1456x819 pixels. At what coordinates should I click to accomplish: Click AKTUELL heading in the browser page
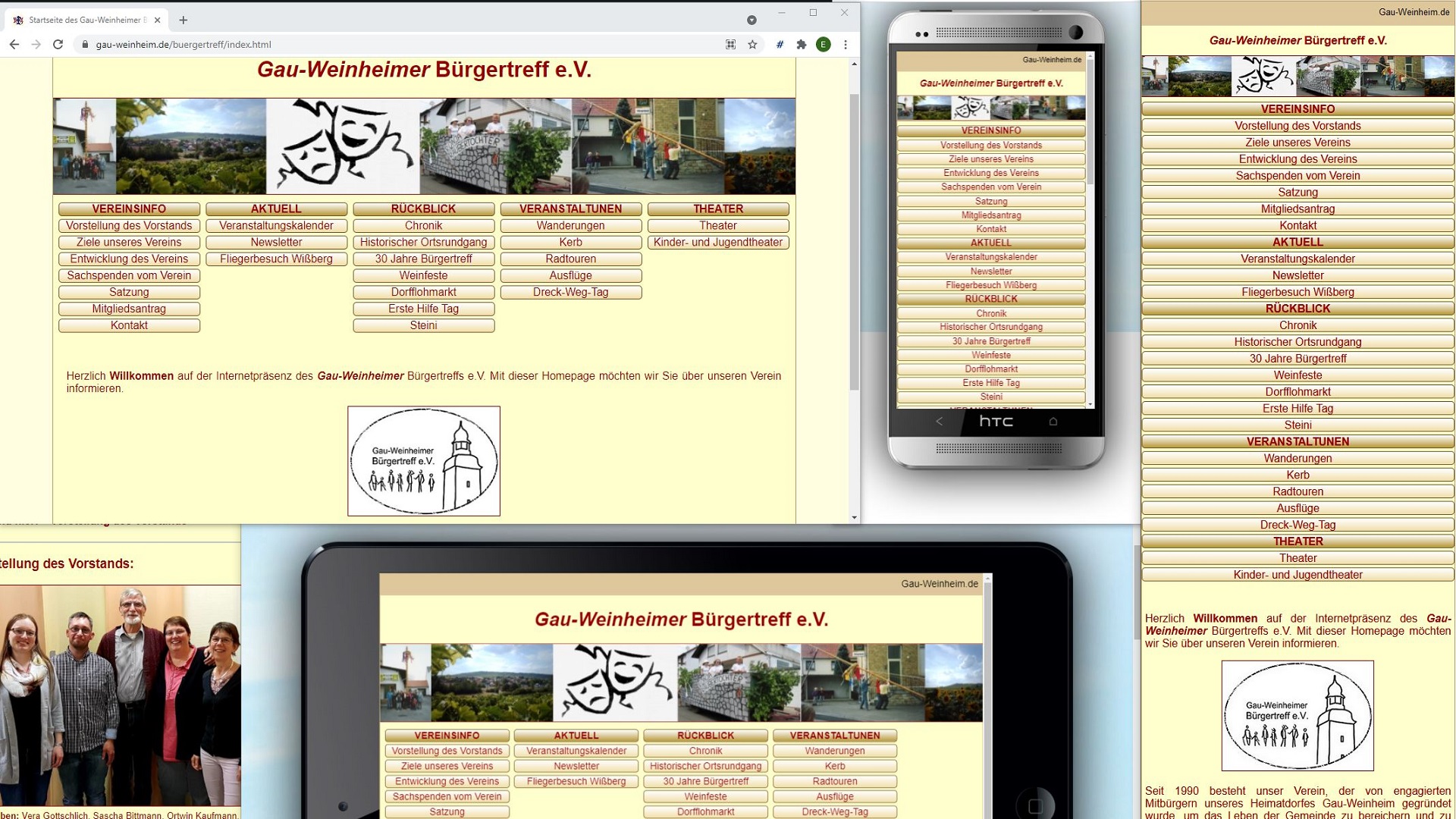276,209
